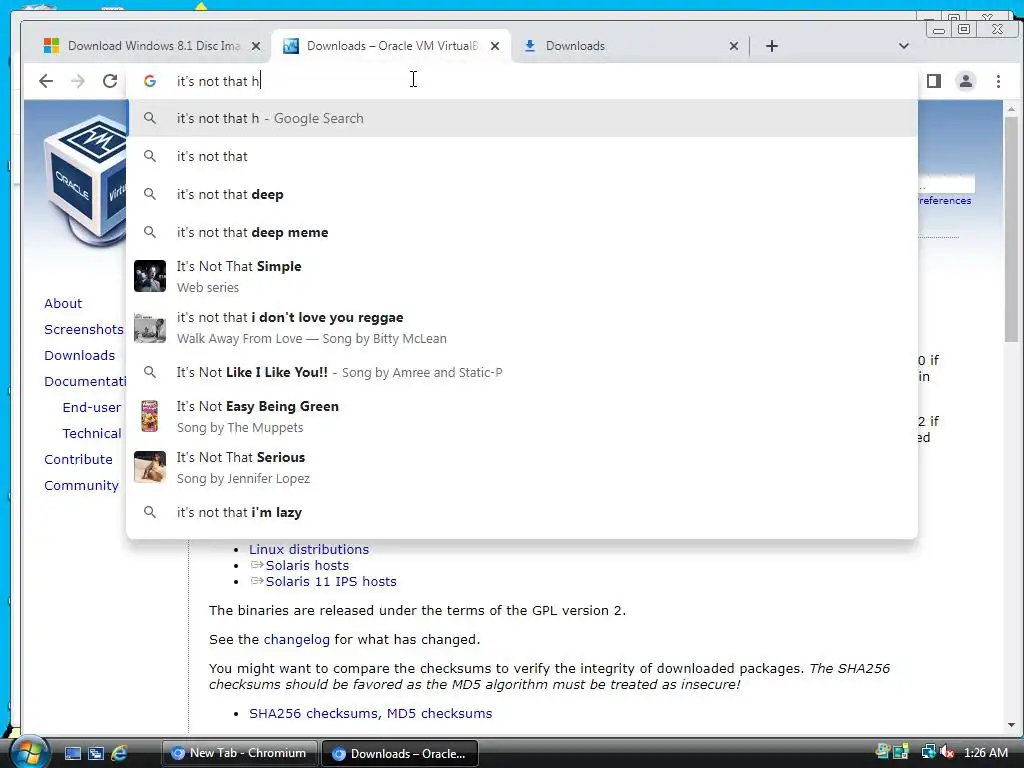1024x768 pixels.
Task: Click the page vertical scrollbar thumb
Action: (x=1011, y=229)
